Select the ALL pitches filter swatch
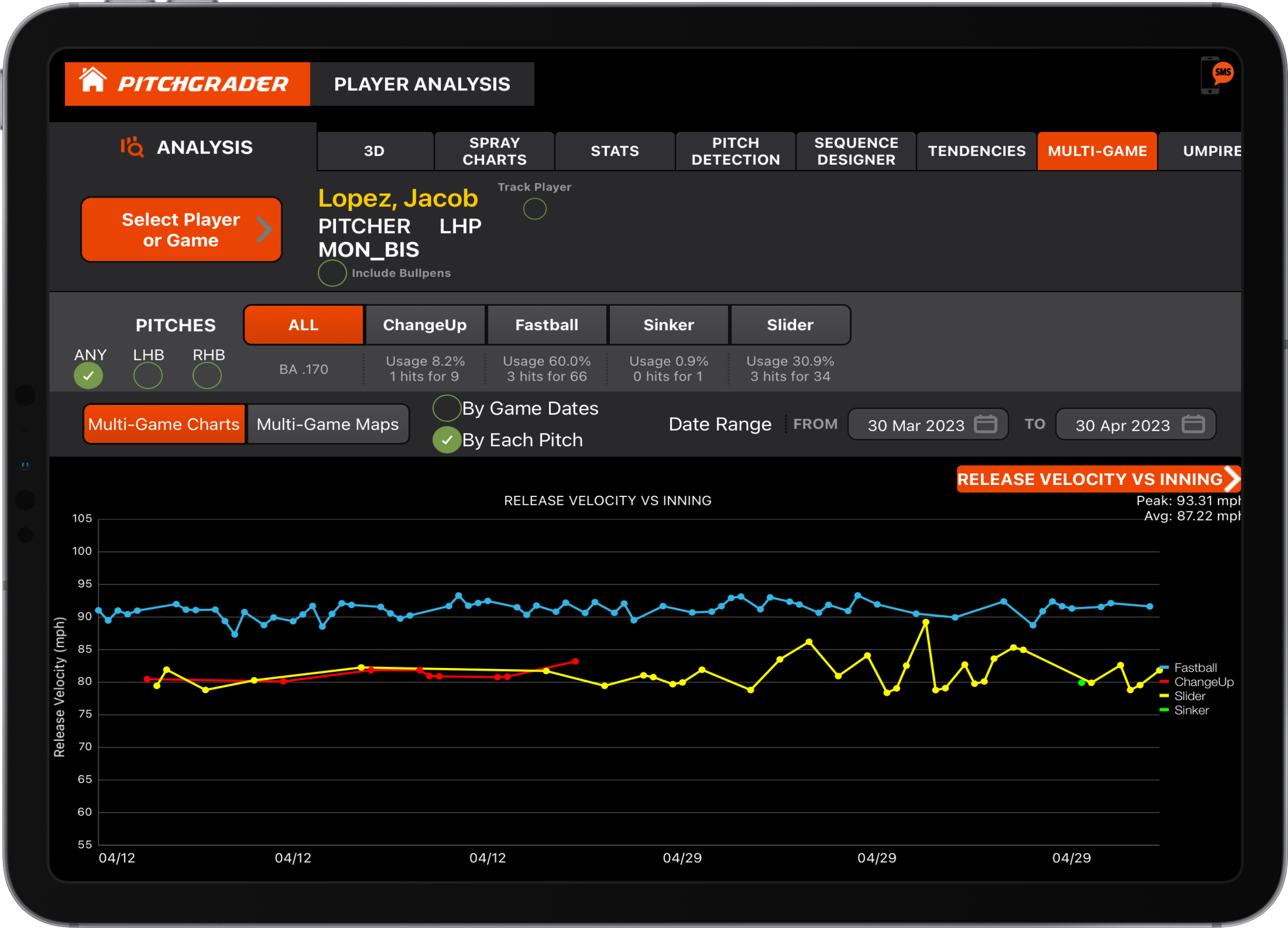 tap(303, 325)
